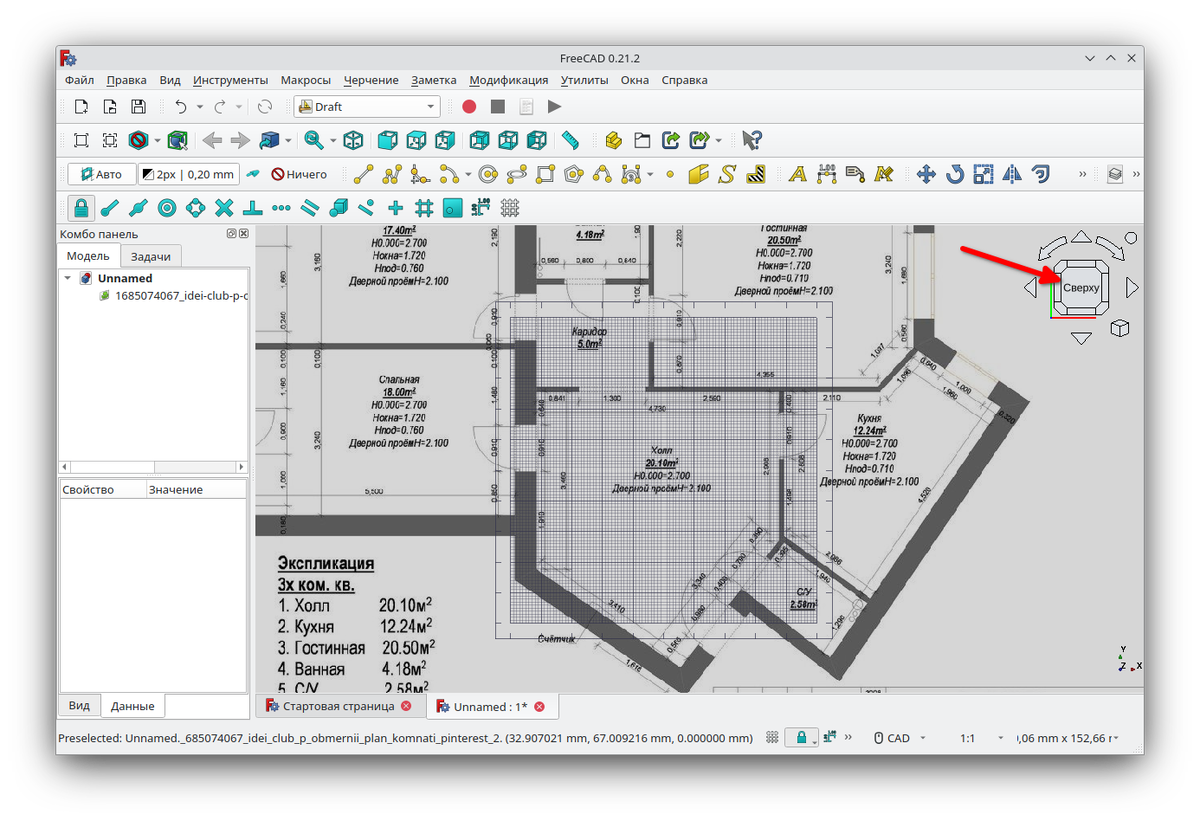Open the Файл menu
This screenshot has height=821, width=1200.
[x=79, y=80]
